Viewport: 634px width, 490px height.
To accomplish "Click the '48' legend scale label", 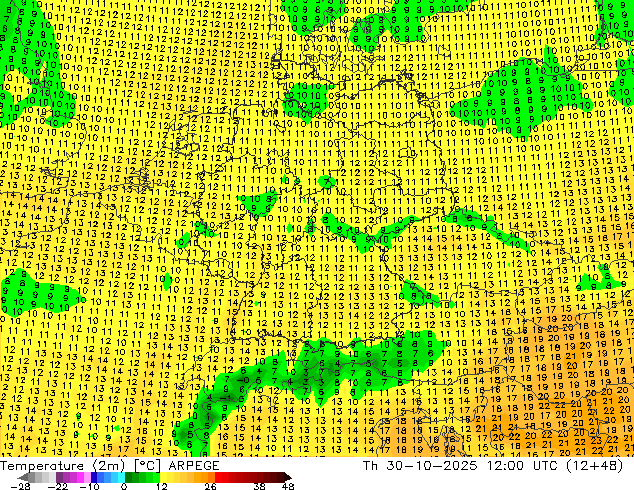I will tap(288, 486).
